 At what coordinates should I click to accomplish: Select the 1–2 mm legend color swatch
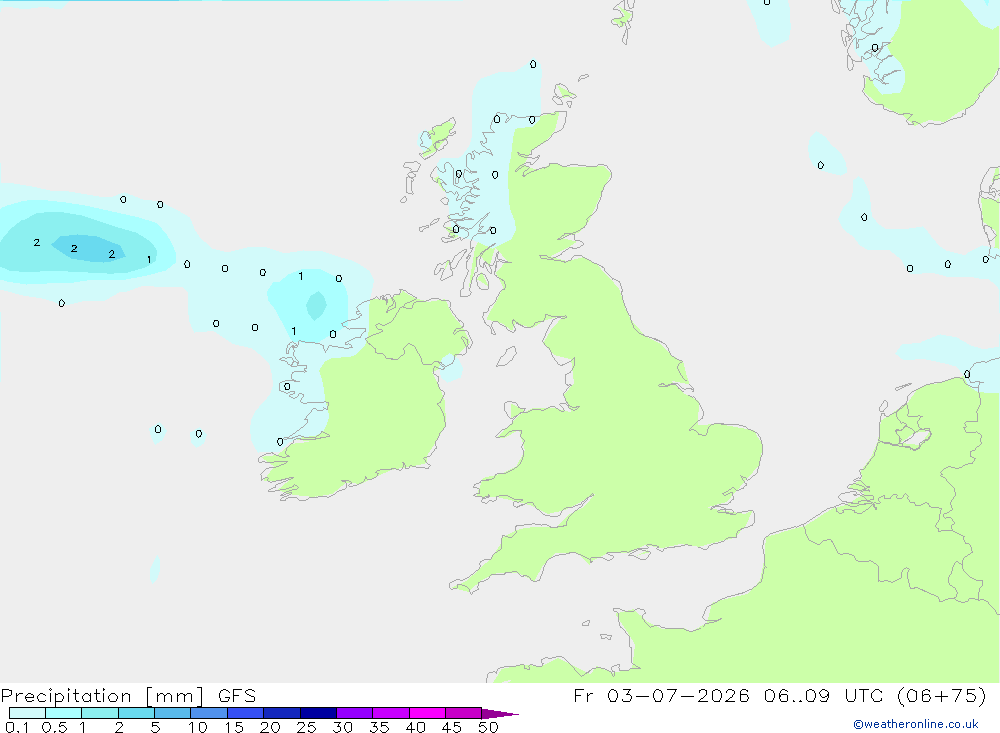[x=100, y=713]
